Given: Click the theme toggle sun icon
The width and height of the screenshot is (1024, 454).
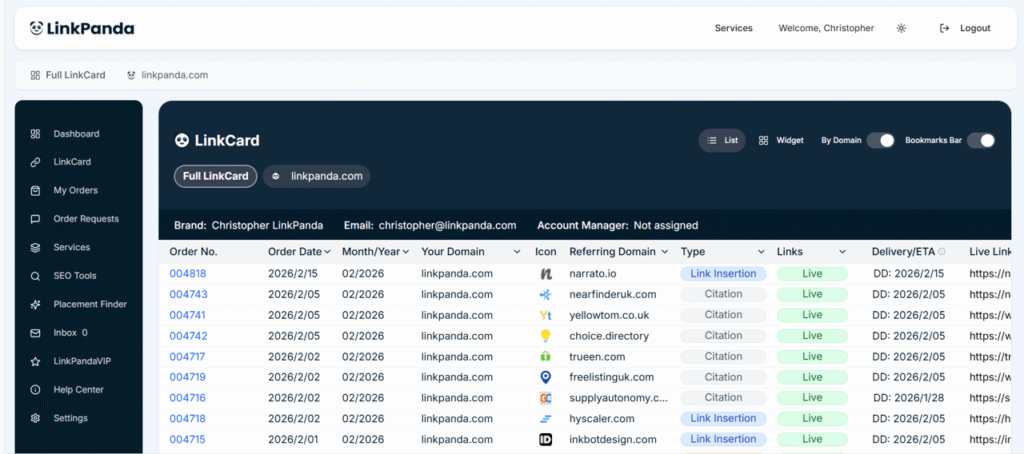Looking at the screenshot, I should 901,28.
